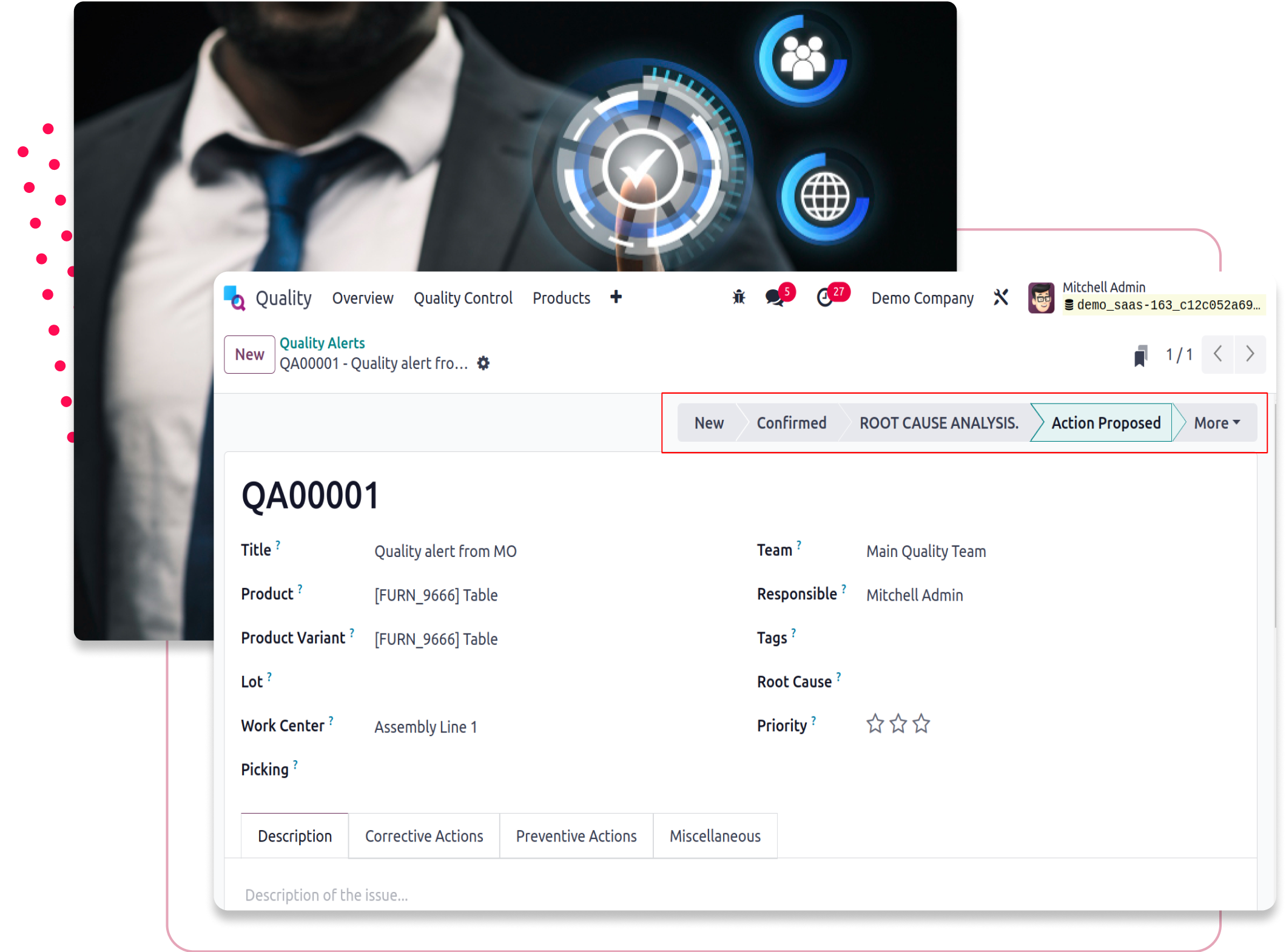1286x952 pixels.
Task: Expand the More dropdown in status bar
Action: pyautogui.click(x=1215, y=423)
